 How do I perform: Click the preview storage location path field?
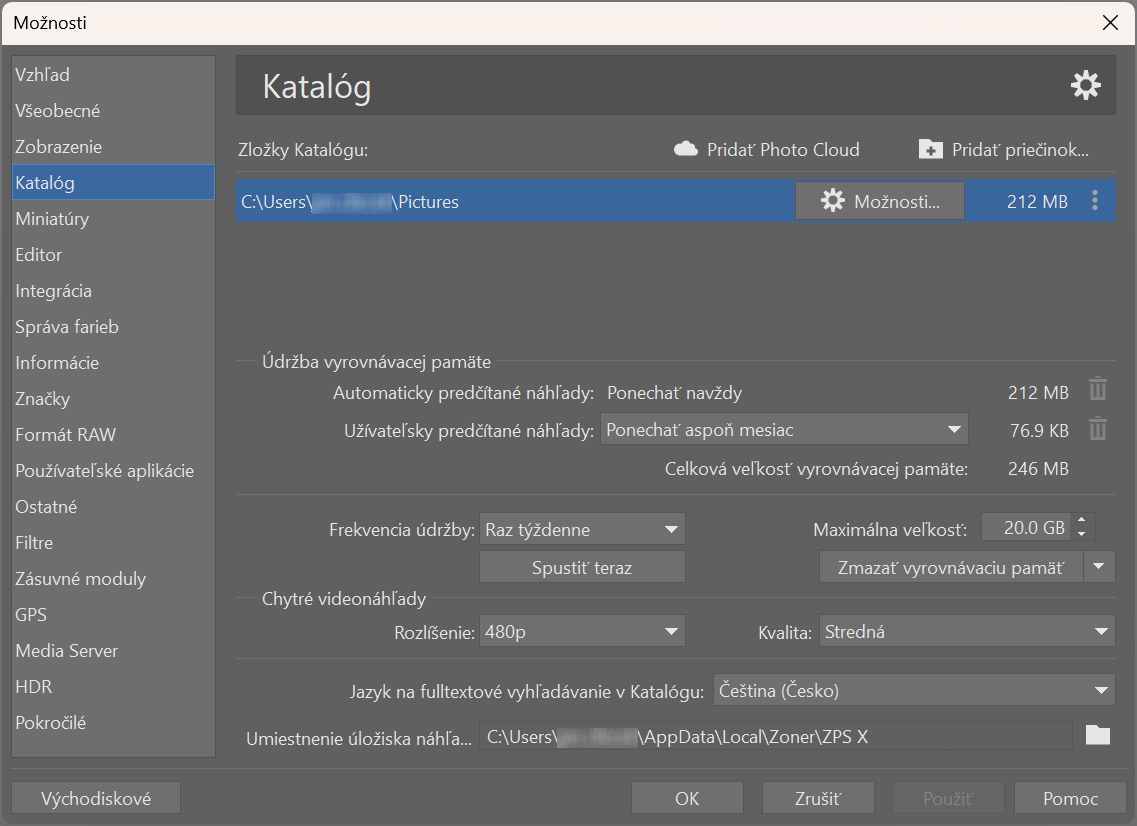tap(775, 737)
